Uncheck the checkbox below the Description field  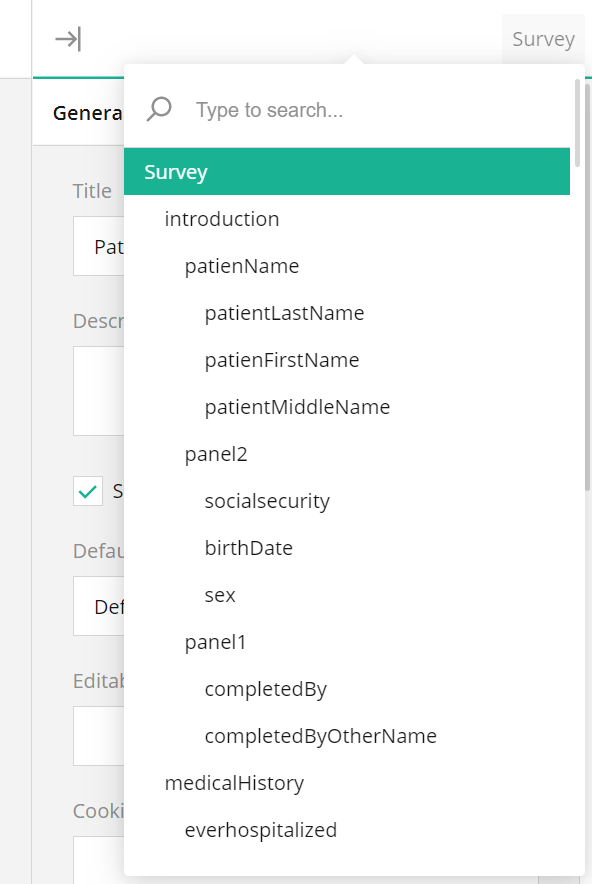(x=87, y=491)
